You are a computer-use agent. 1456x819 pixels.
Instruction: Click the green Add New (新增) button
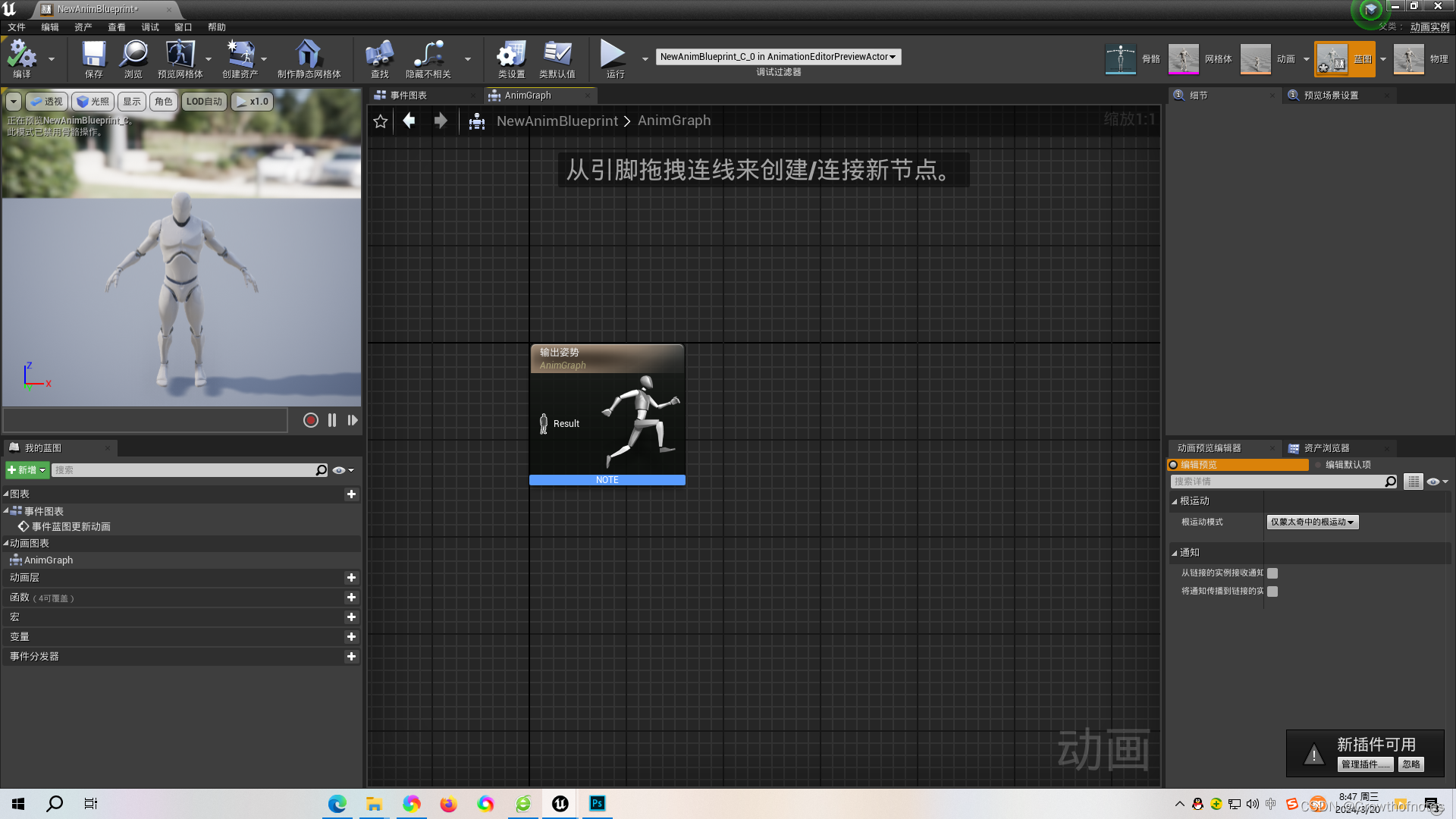click(27, 470)
